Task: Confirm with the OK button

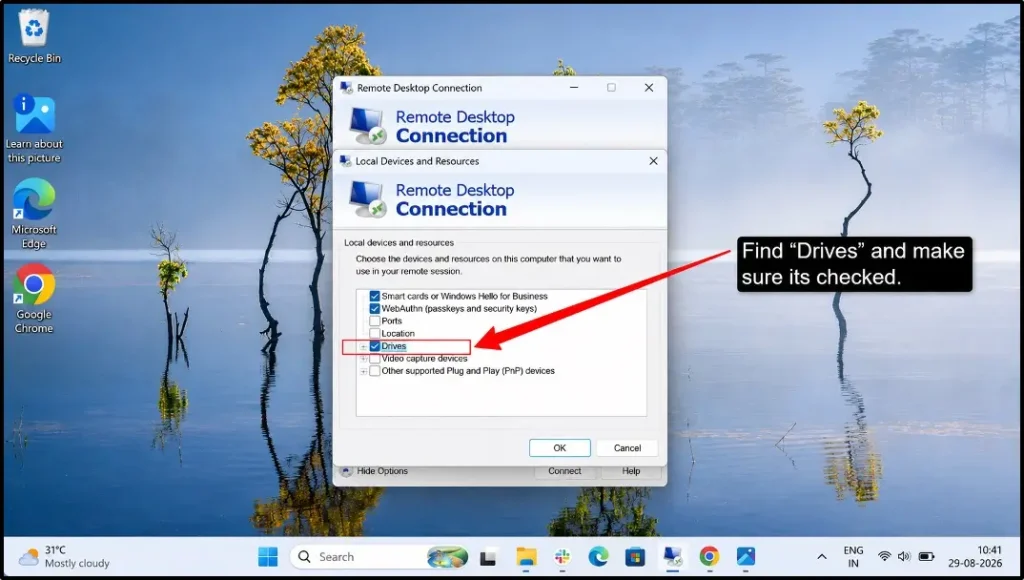Action: (x=560, y=448)
